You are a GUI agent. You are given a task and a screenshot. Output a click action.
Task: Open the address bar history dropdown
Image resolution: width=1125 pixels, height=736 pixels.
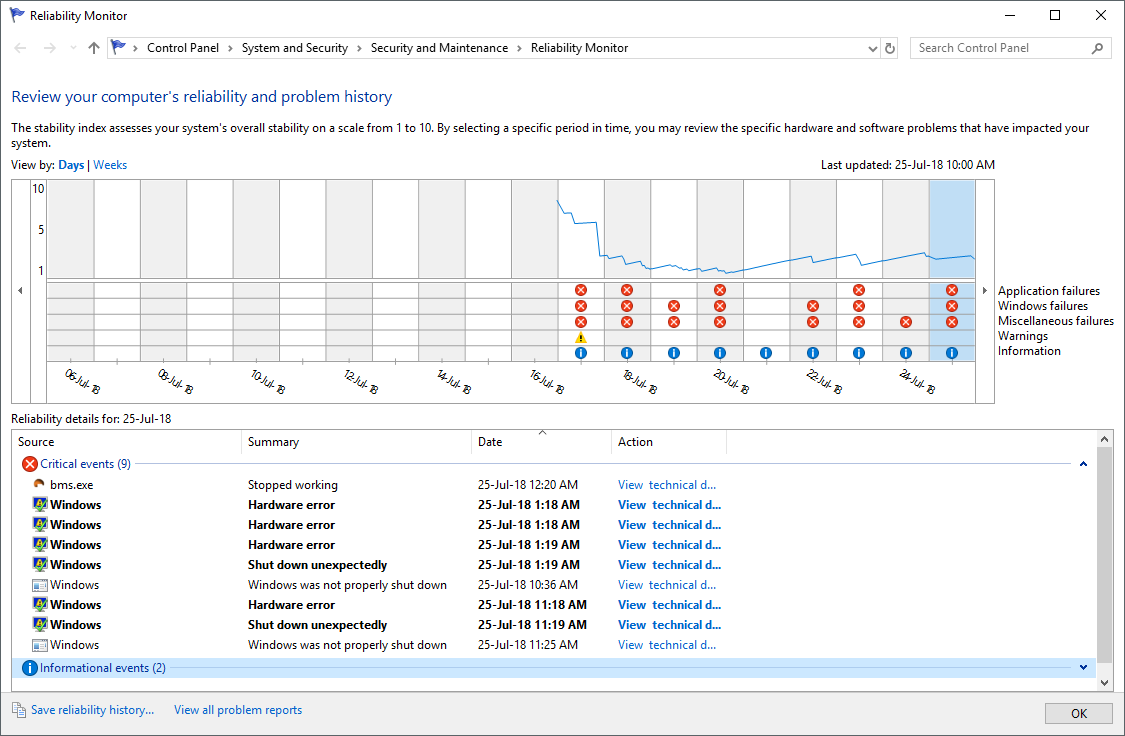coord(872,48)
